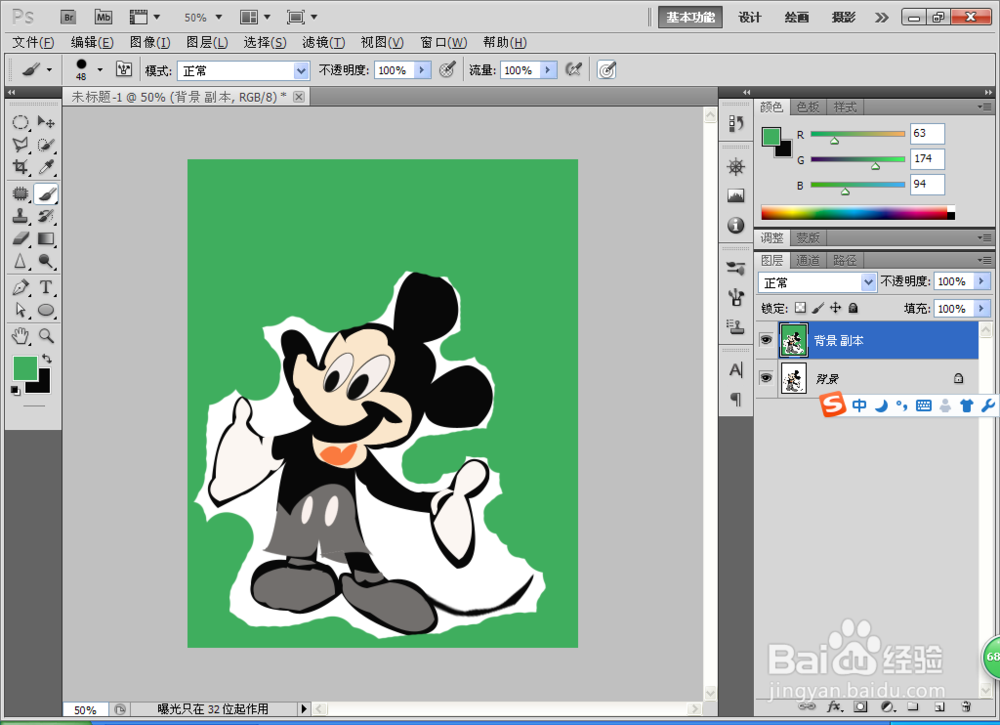Select the History Brush tool
This screenshot has width=1000, height=725.
coord(46,216)
